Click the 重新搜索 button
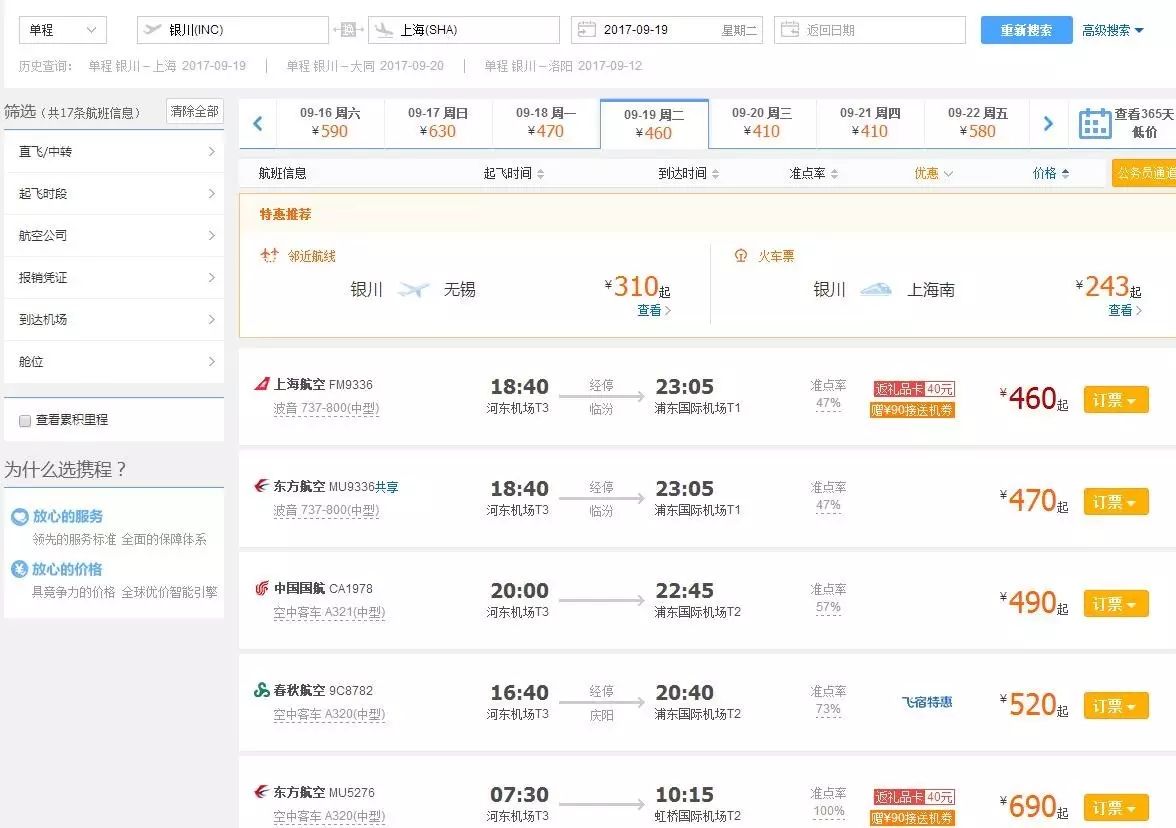 pos(1026,30)
